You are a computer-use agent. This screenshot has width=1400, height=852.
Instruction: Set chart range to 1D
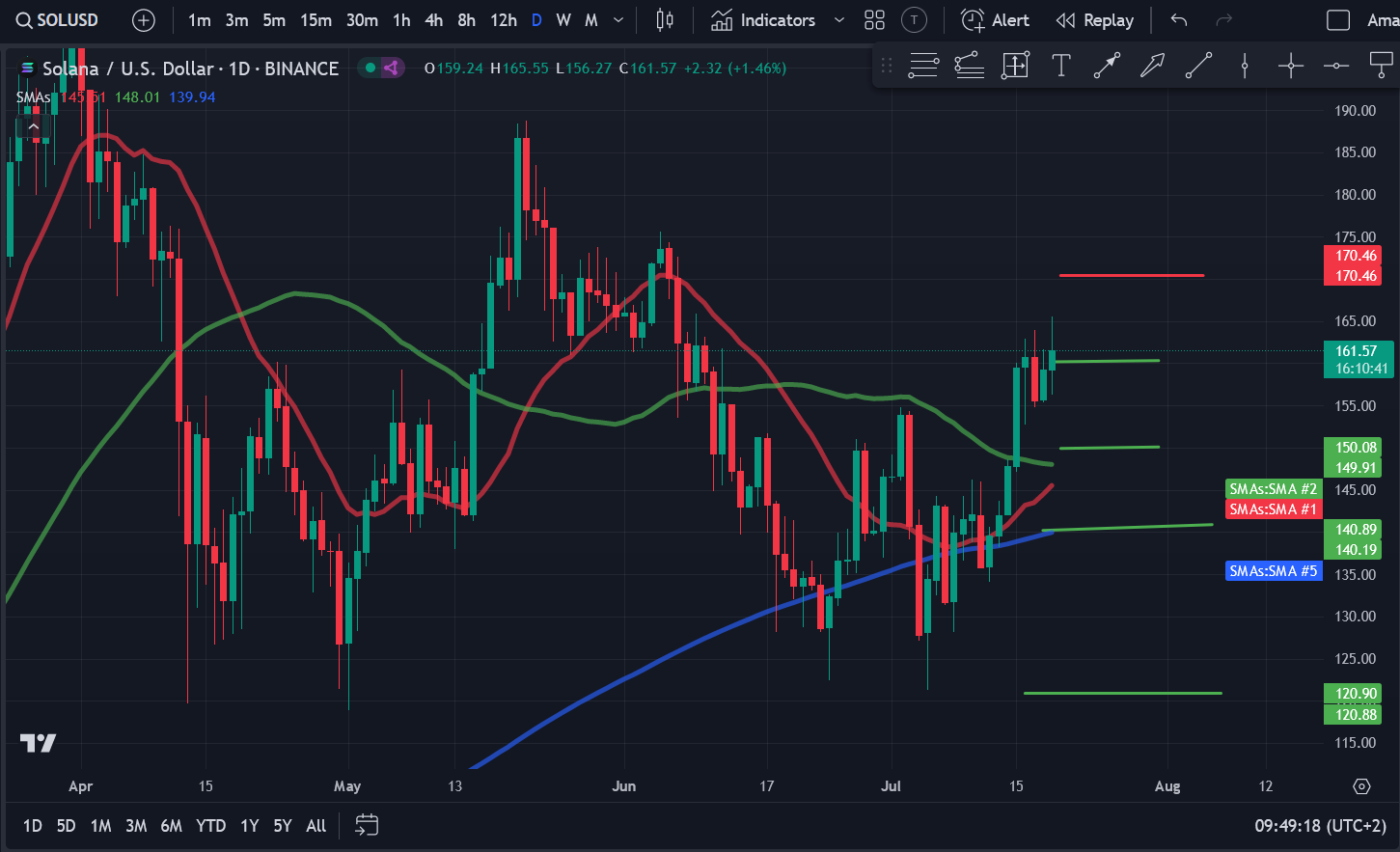33,826
